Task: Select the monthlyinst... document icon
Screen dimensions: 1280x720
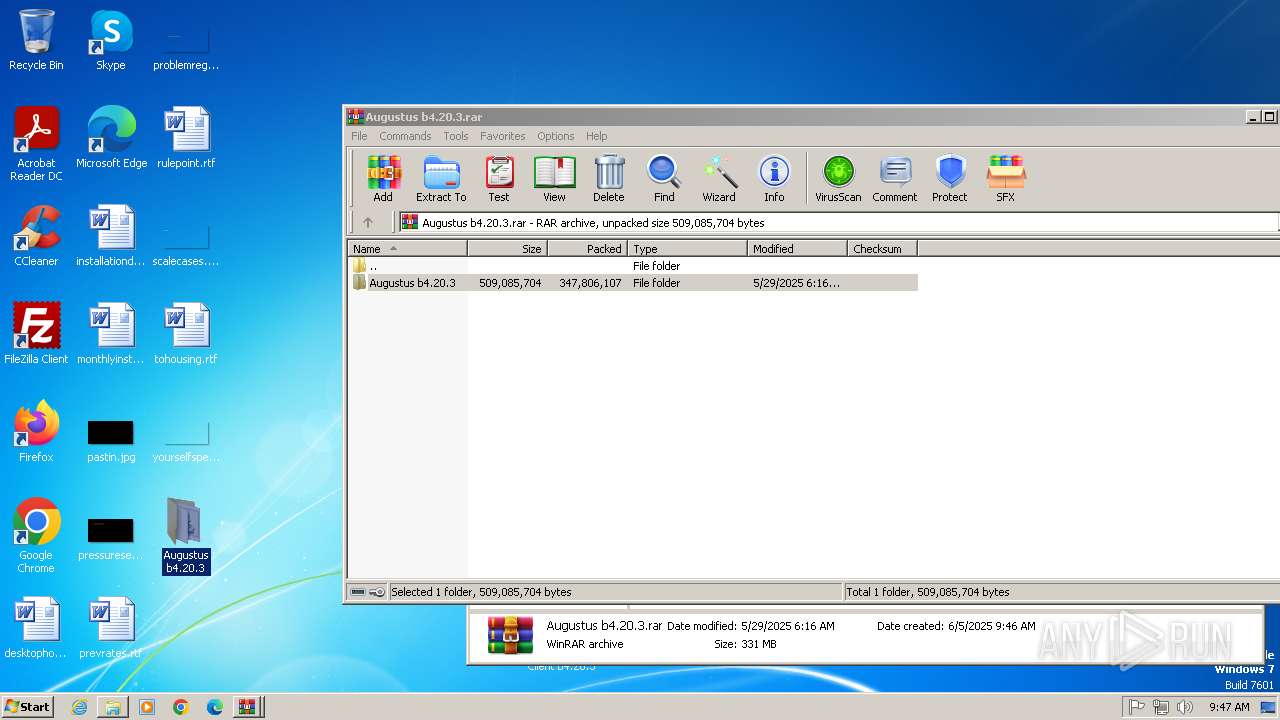Action: coord(111,334)
